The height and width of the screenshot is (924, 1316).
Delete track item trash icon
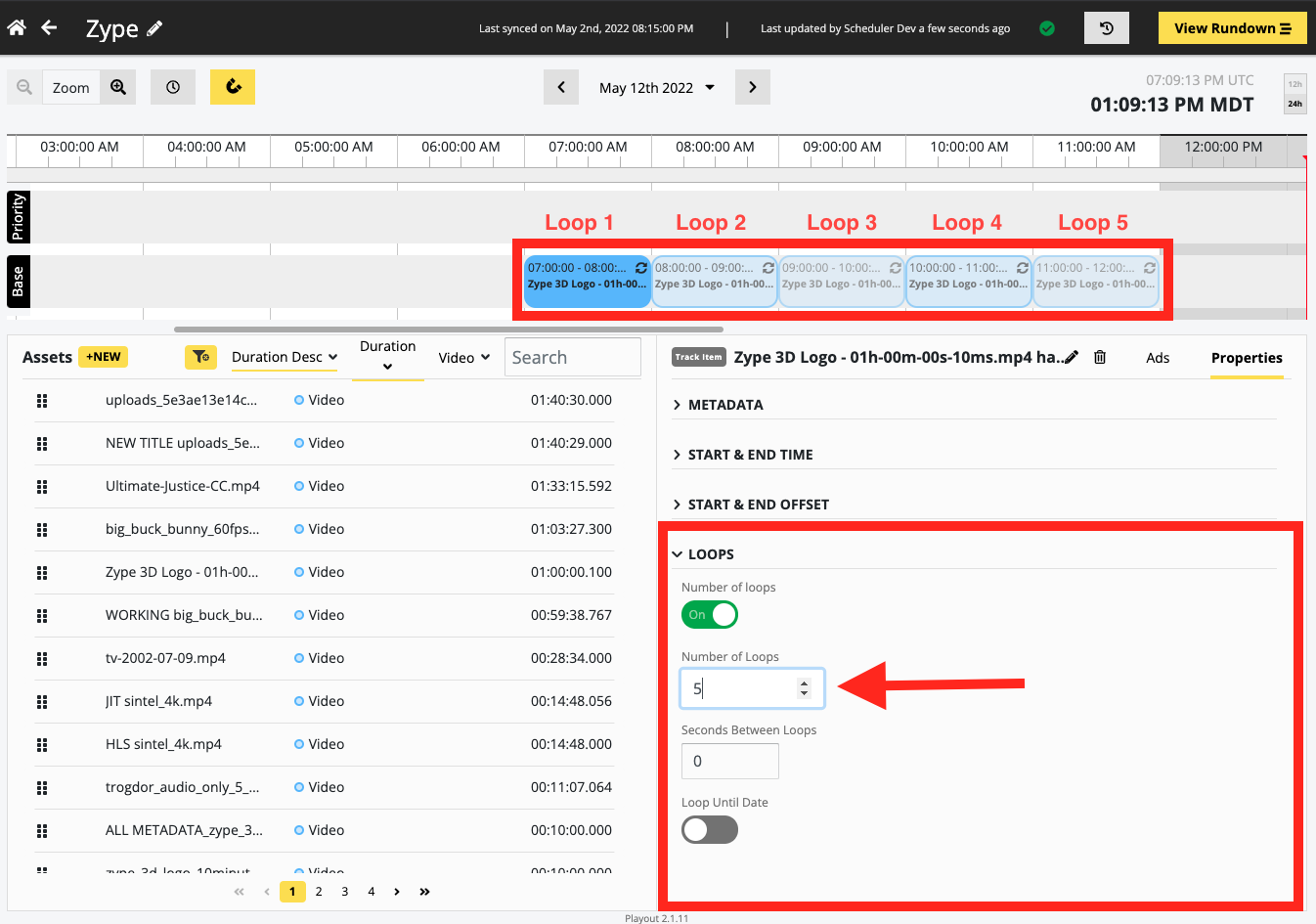pos(1100,357)
